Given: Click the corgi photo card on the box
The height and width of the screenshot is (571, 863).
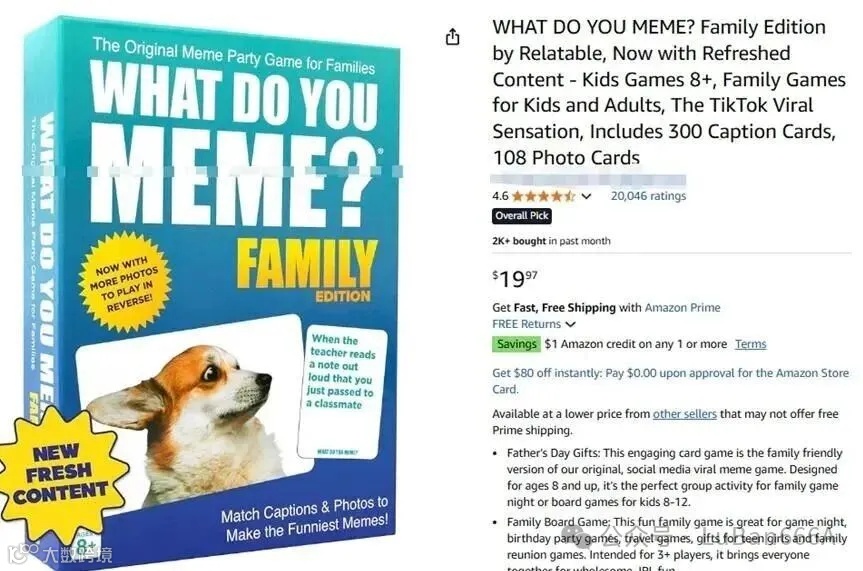Looking at the screenshot, I should click(x=193, y=410).
